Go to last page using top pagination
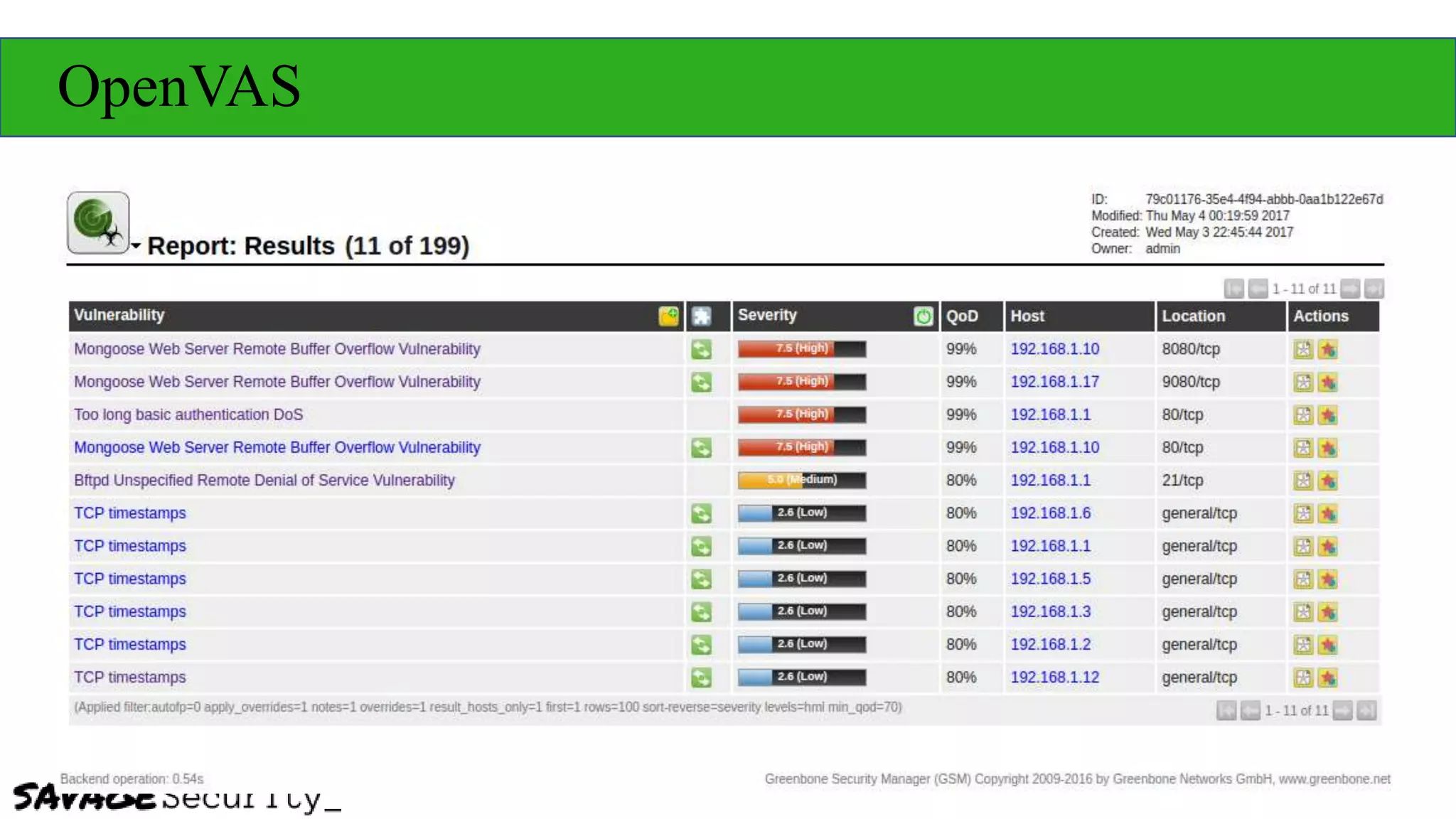 1374,289
